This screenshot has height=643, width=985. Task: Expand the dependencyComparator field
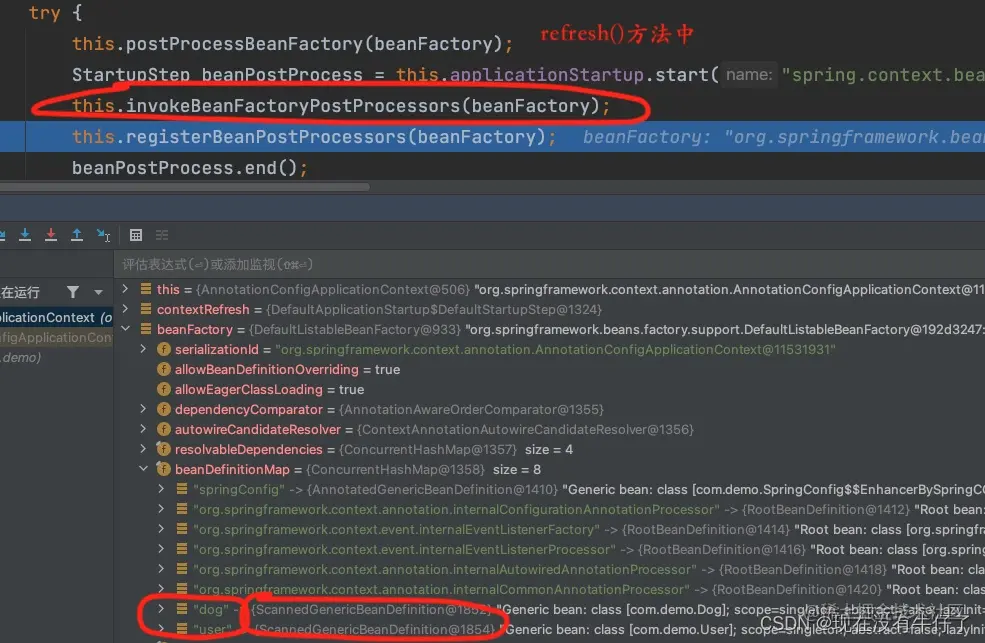(143, 409)
